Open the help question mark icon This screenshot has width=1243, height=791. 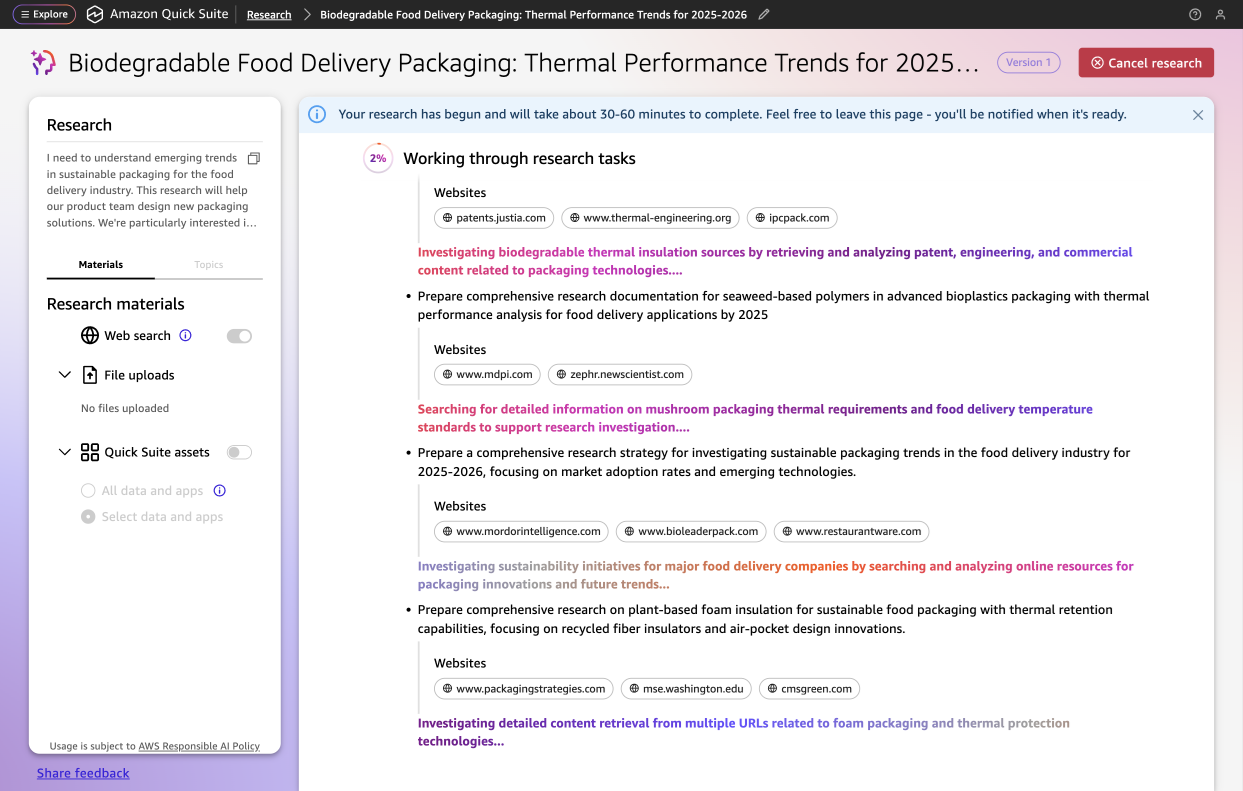pos(1195,15)
